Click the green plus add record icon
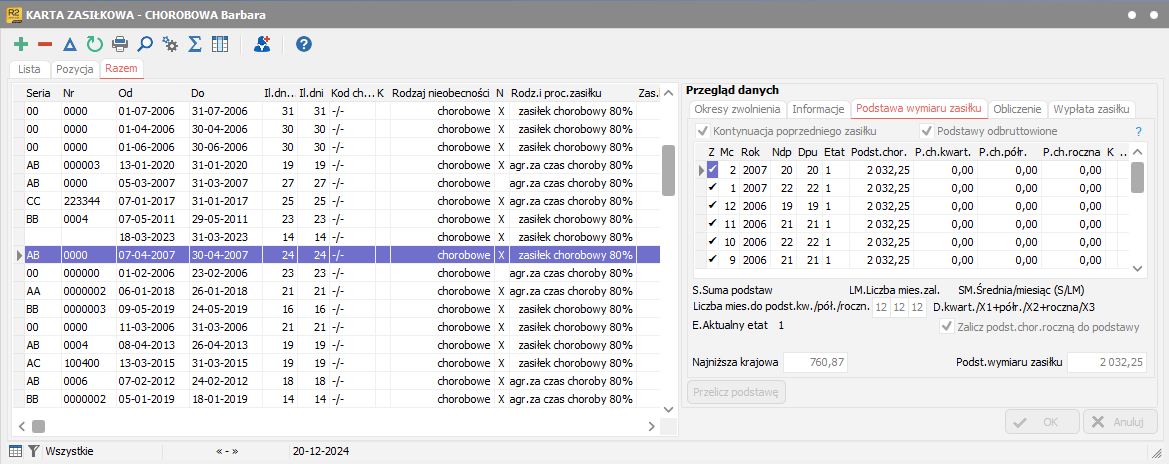 coord(20,44)
